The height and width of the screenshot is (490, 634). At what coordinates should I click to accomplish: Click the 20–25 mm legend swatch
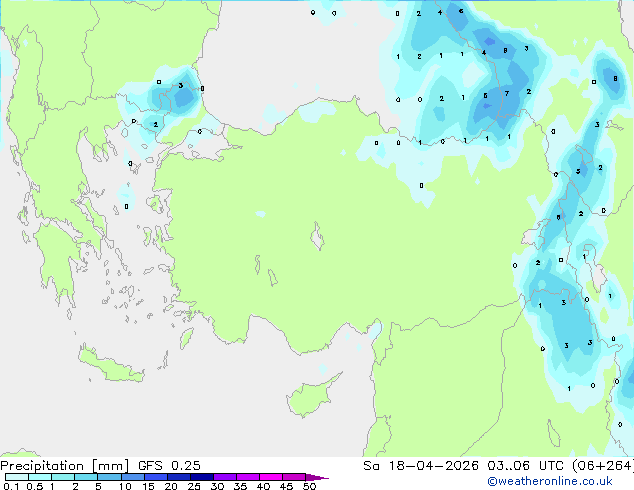[x=178, y=477]
